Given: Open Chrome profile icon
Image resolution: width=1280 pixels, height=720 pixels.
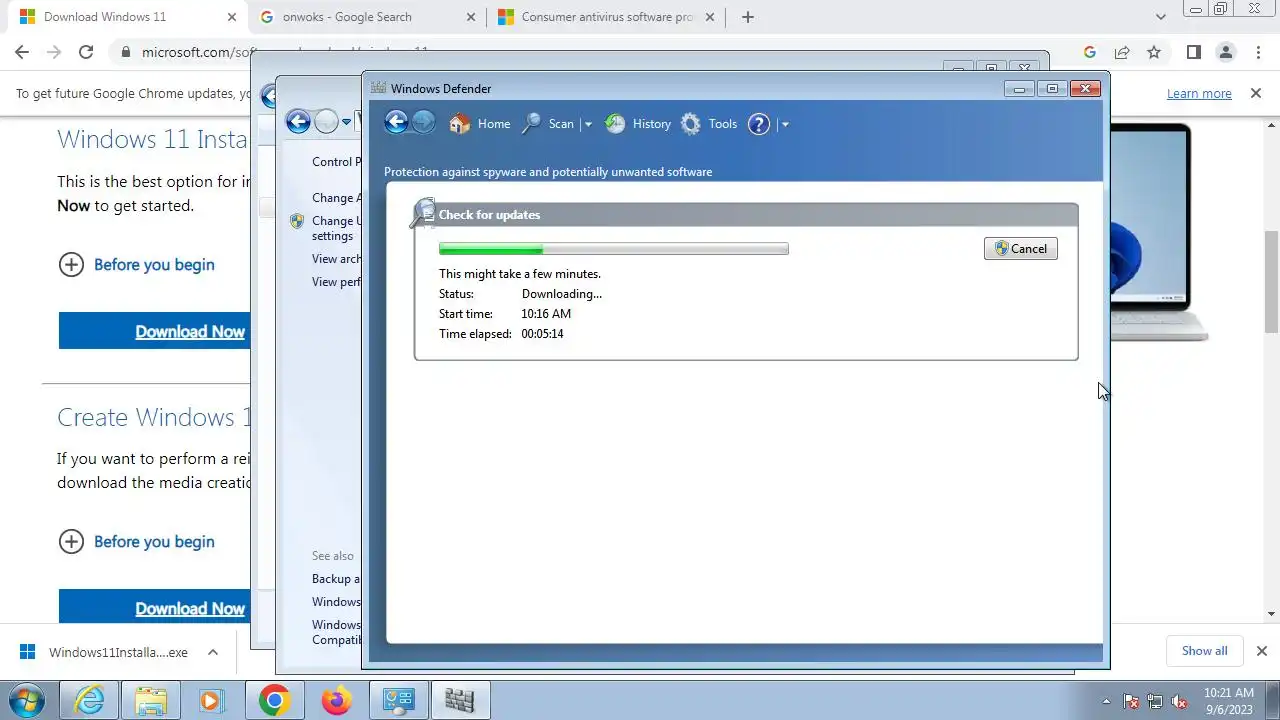Looking at the screenshot, I should coord(1225,52).
